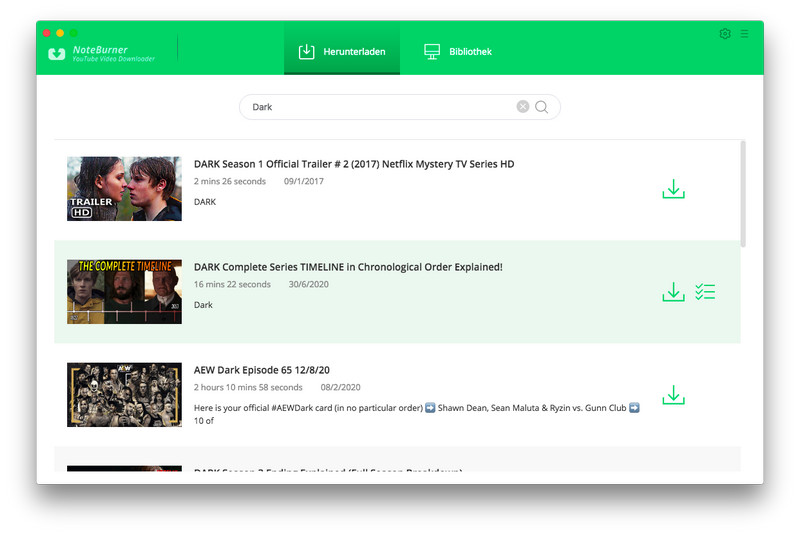The image size is (800, 536).
Task: Click the duration 16 mins 22 seconds
Action: pos(232,284)
